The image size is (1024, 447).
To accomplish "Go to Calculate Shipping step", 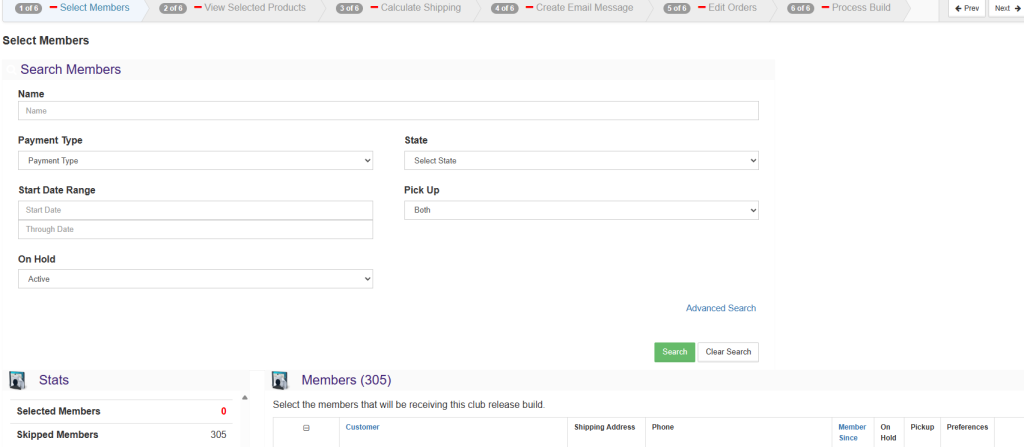I will click(421, 8).
